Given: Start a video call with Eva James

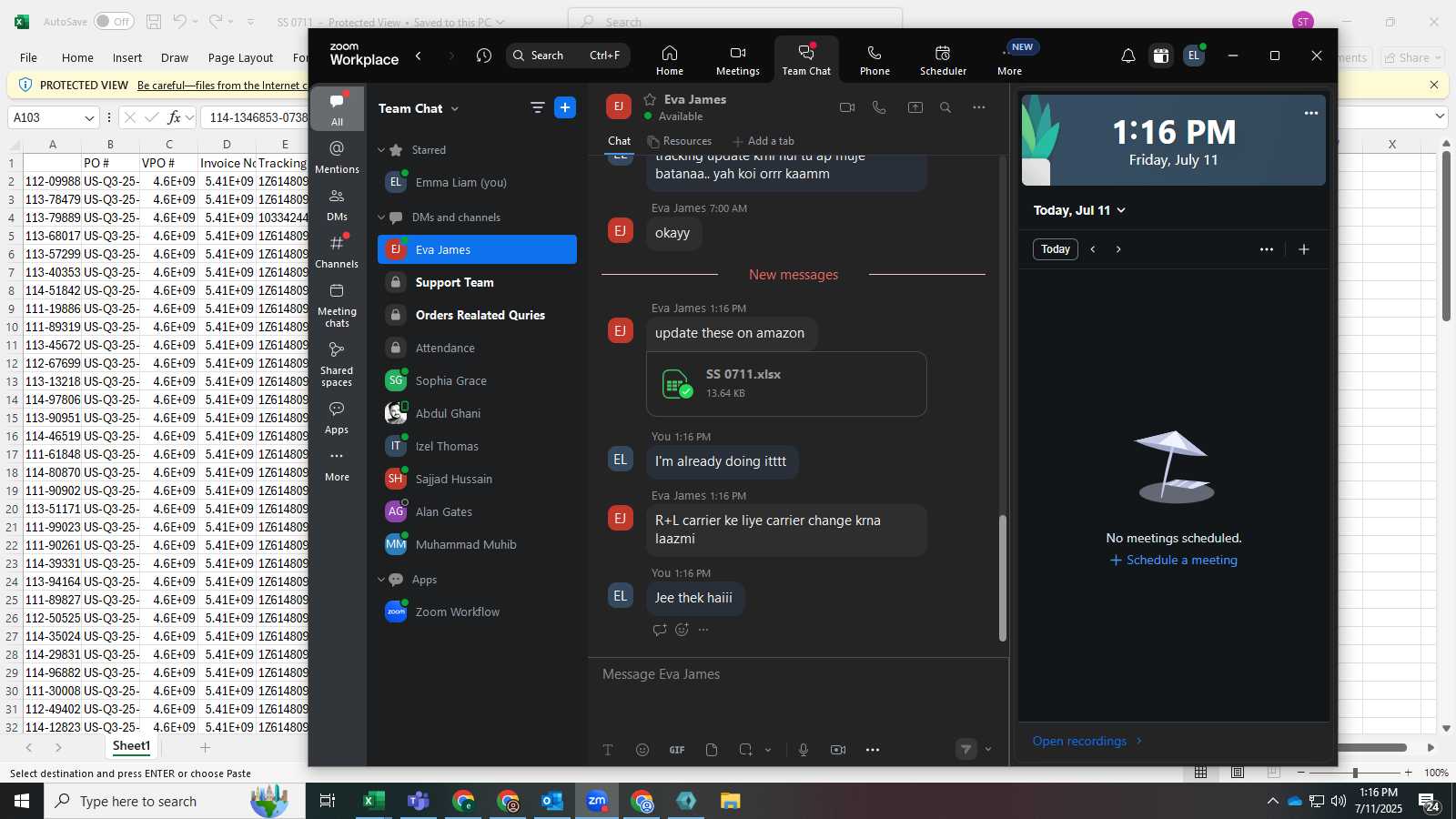Looking at the screenshot, I should pyautogui.click(x=847, y=107).
